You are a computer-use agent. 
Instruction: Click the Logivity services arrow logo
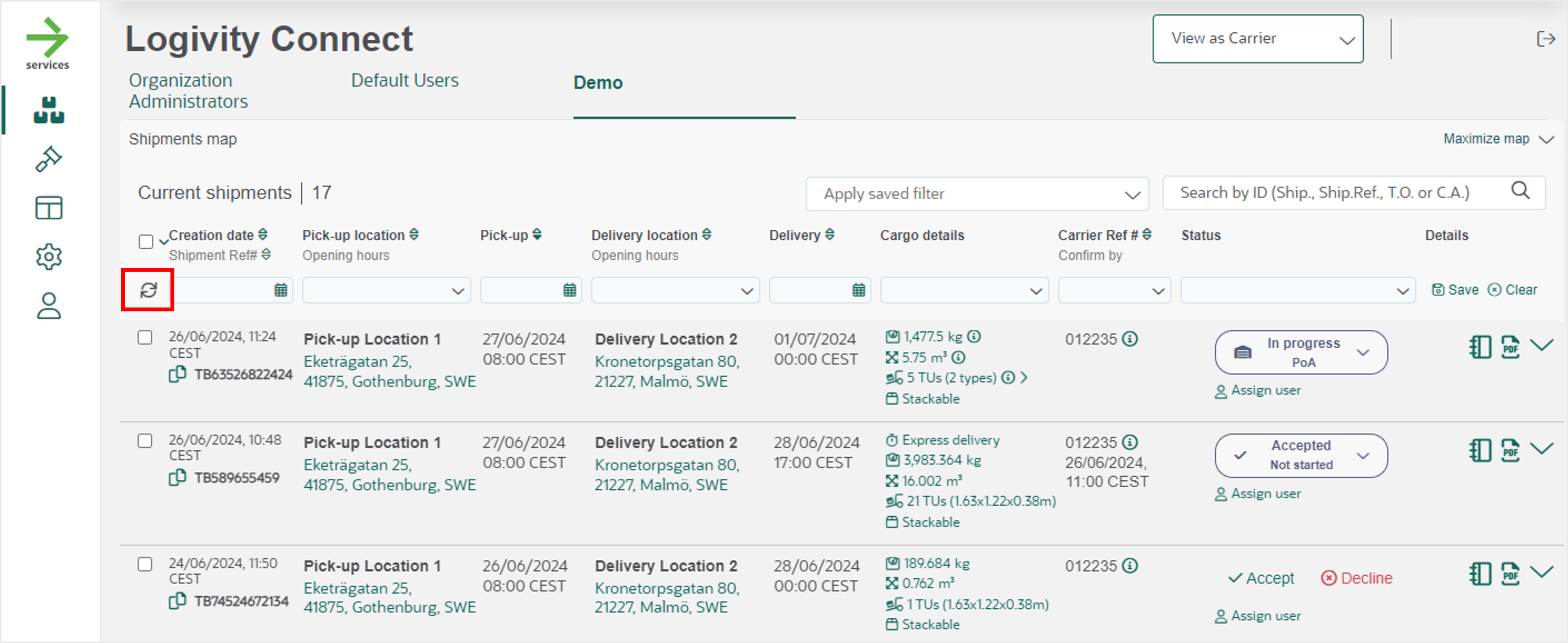[x=47, y=43]
